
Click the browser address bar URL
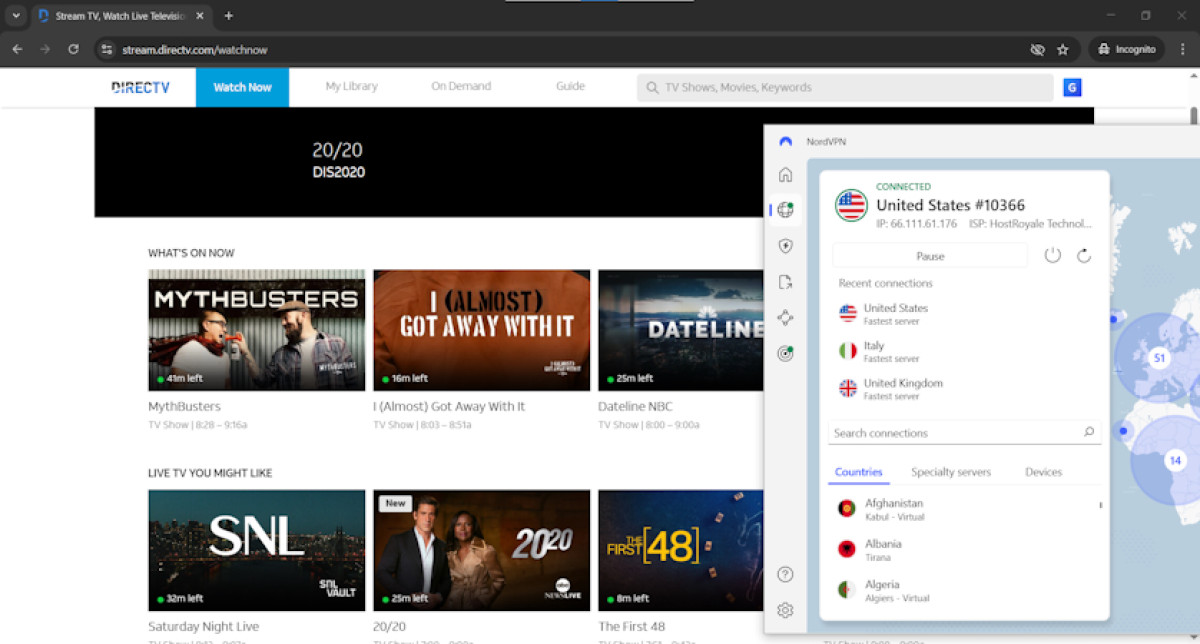[x=195, y=49]
